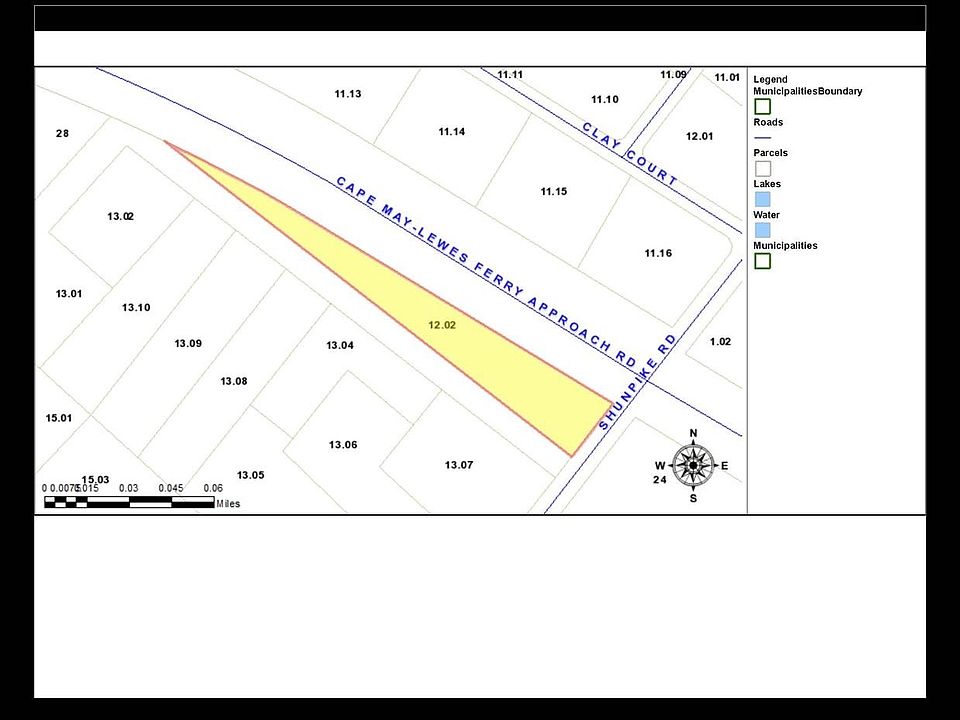The image size is (960, 720).
Task: Pick parcel 11.14 on the map
Action: [451, 132]
